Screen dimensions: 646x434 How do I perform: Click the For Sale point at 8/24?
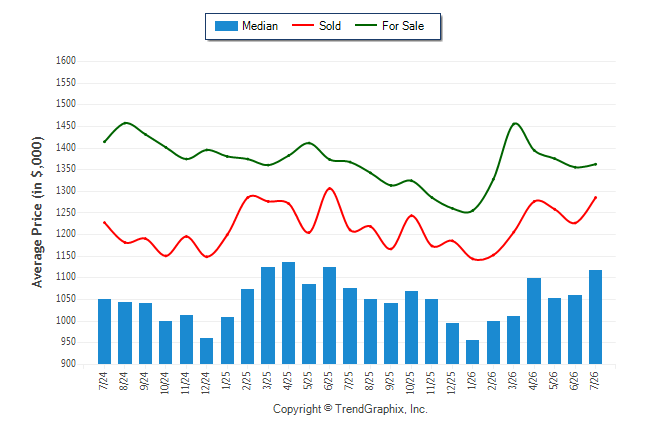126,123
